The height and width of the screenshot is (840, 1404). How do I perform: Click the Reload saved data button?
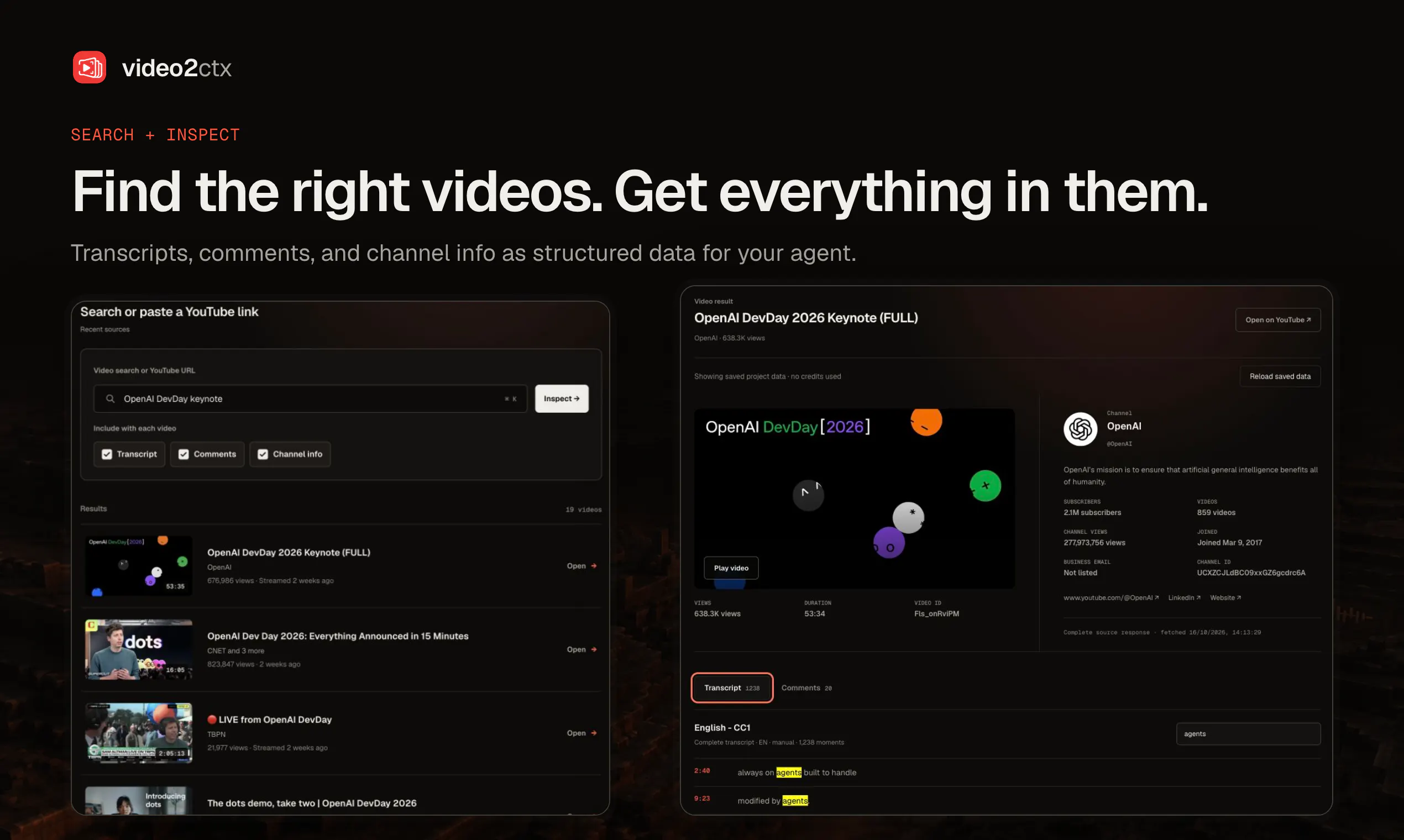point(1280,376)
